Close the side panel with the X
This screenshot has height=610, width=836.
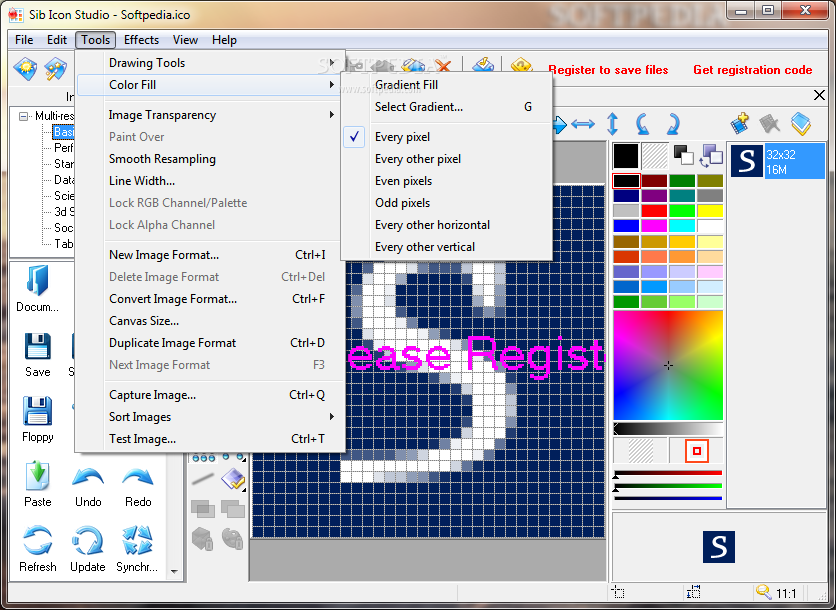(819, 95)
